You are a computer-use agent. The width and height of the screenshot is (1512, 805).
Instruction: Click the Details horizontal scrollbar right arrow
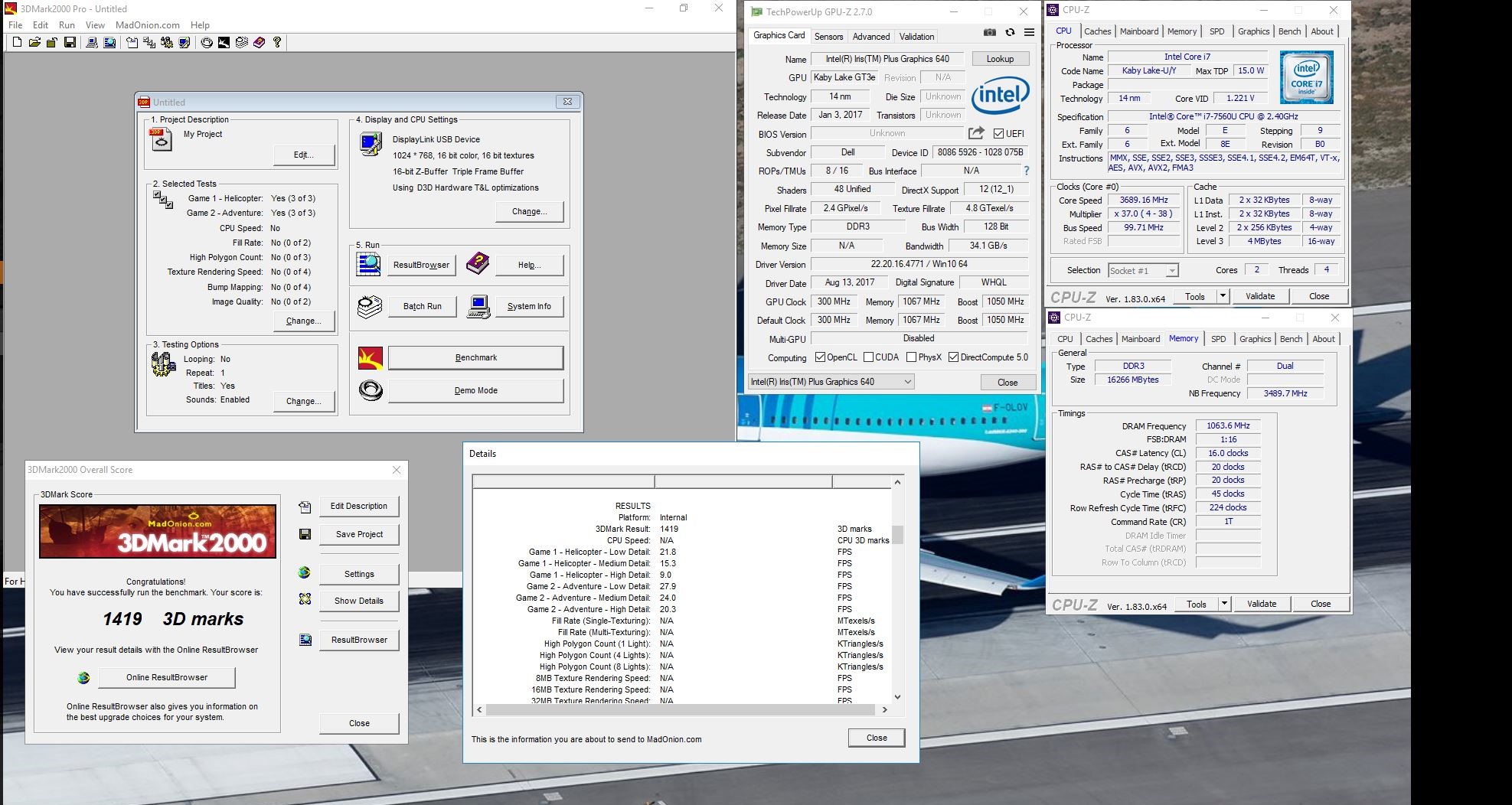(884, 710)
